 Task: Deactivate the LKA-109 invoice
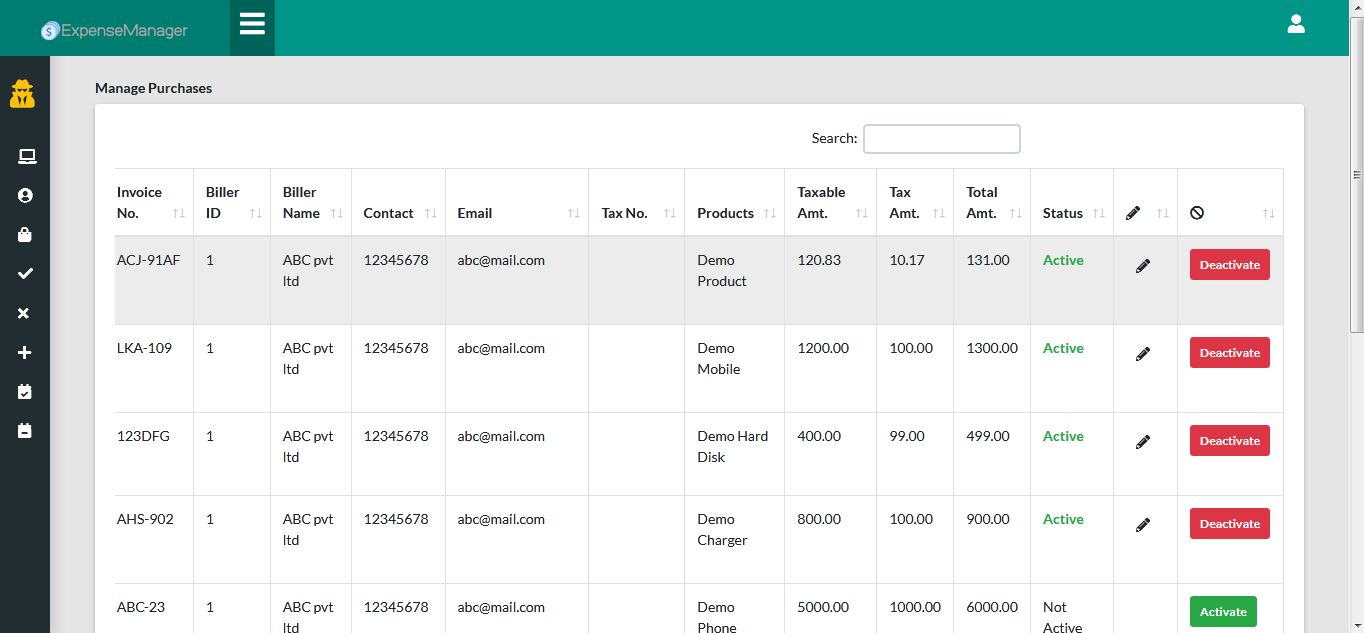click(1229, 352)
